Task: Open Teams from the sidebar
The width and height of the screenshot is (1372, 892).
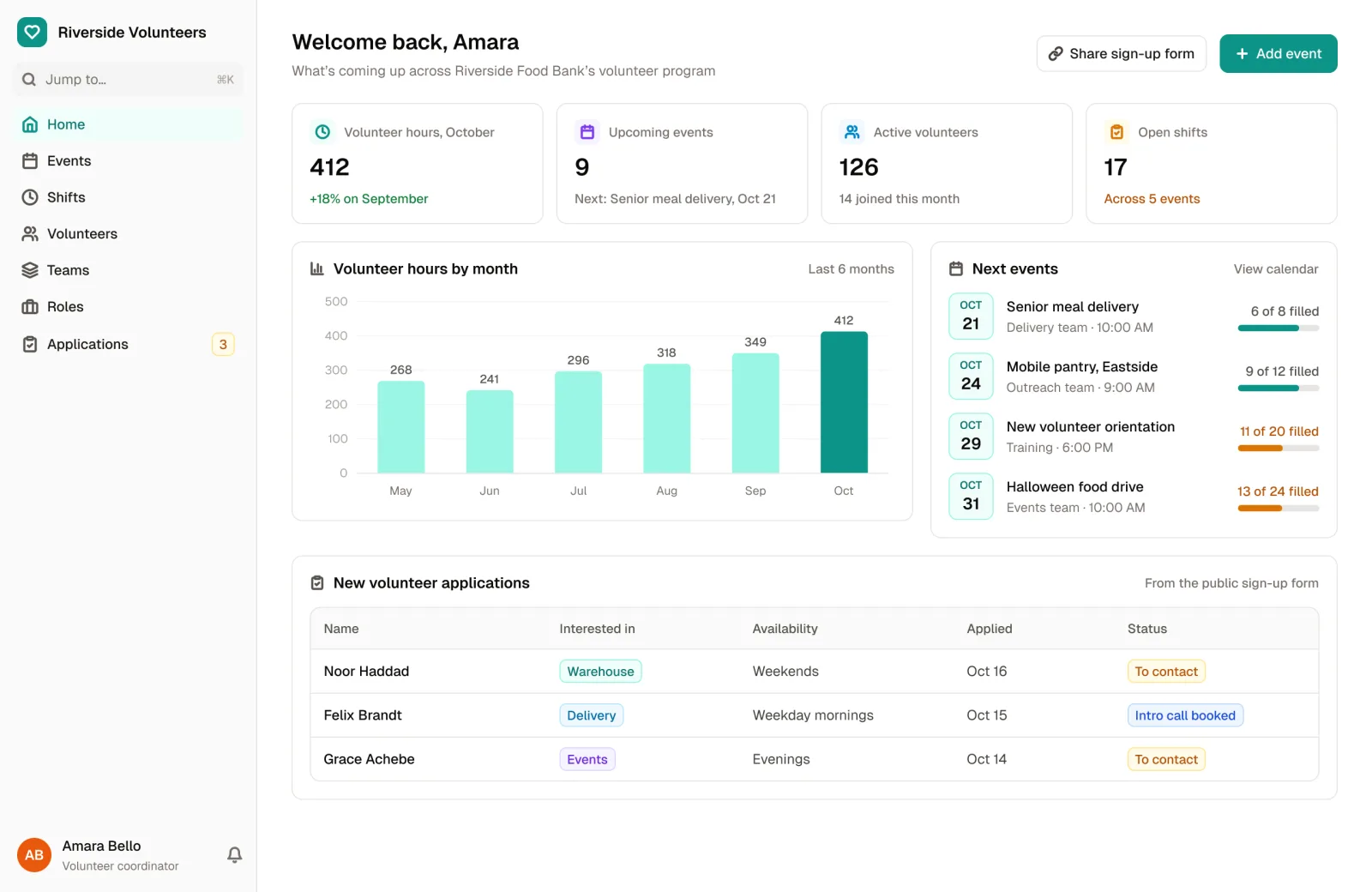Action: click(129, 270)
